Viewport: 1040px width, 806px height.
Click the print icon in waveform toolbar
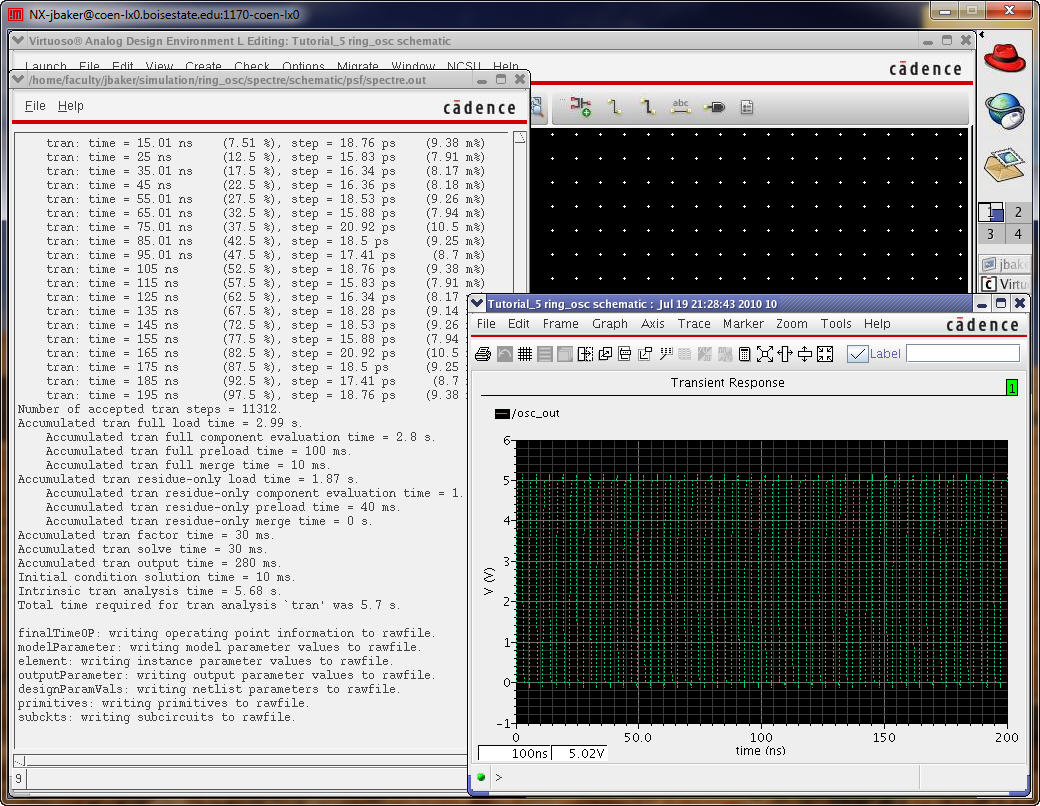point(482,354)
